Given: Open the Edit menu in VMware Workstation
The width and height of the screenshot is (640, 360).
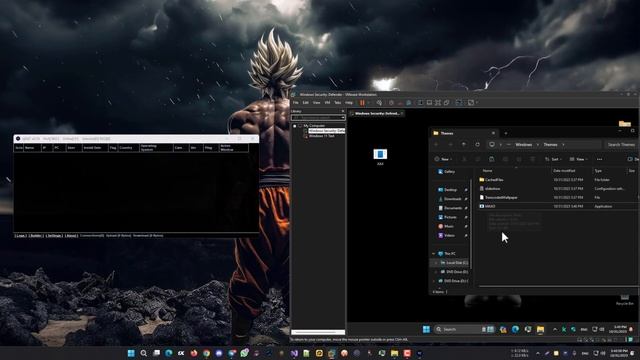Looking at the screenshot, I should [306, 103].
